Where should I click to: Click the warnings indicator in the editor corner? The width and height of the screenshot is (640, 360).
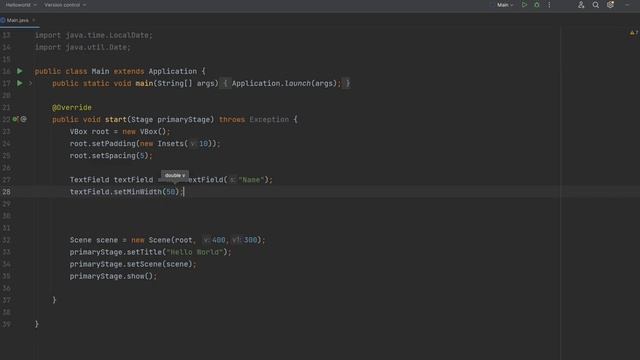click(633, 33)
